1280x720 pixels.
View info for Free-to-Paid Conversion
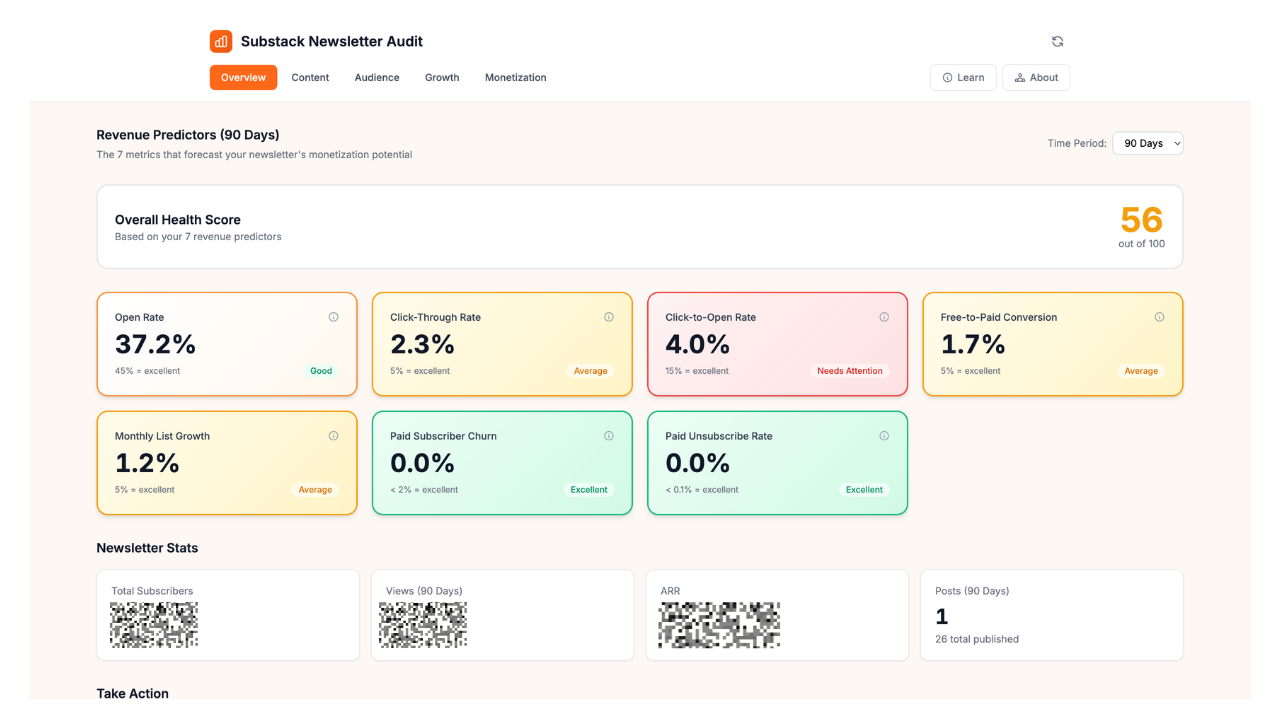pyautogui.click(x=1159, y=317)
